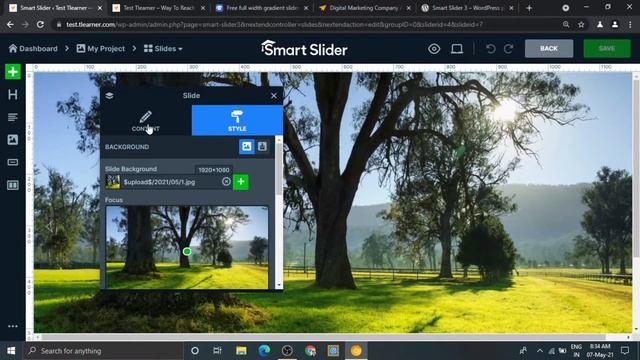640x360 pixels.
Task: Add a Button layer from sidebar
Action: 13,162
